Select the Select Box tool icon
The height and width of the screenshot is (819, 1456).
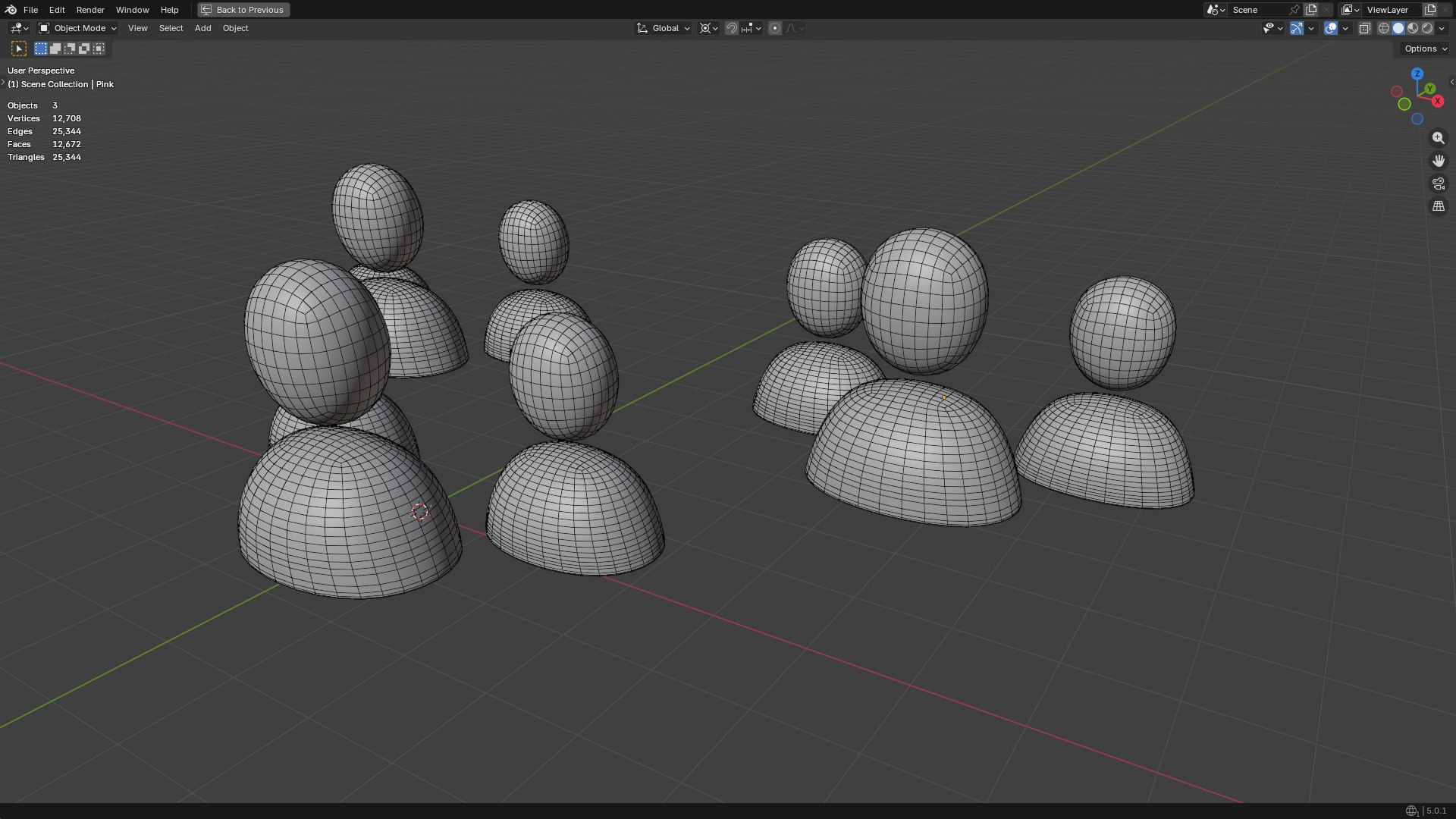point(19,49)
